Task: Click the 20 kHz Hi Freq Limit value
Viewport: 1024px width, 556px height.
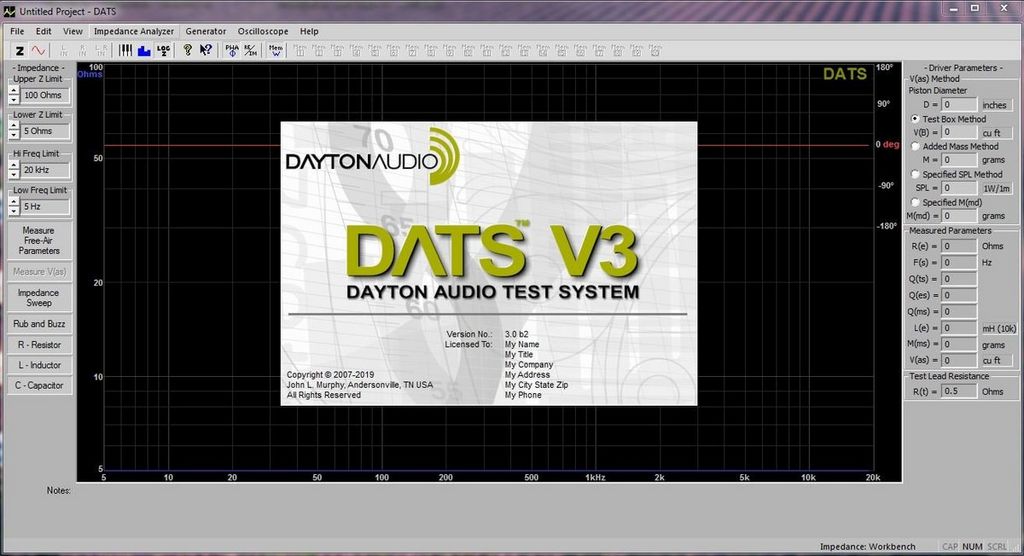Action: pyautogui.click(x=44, y=170)
